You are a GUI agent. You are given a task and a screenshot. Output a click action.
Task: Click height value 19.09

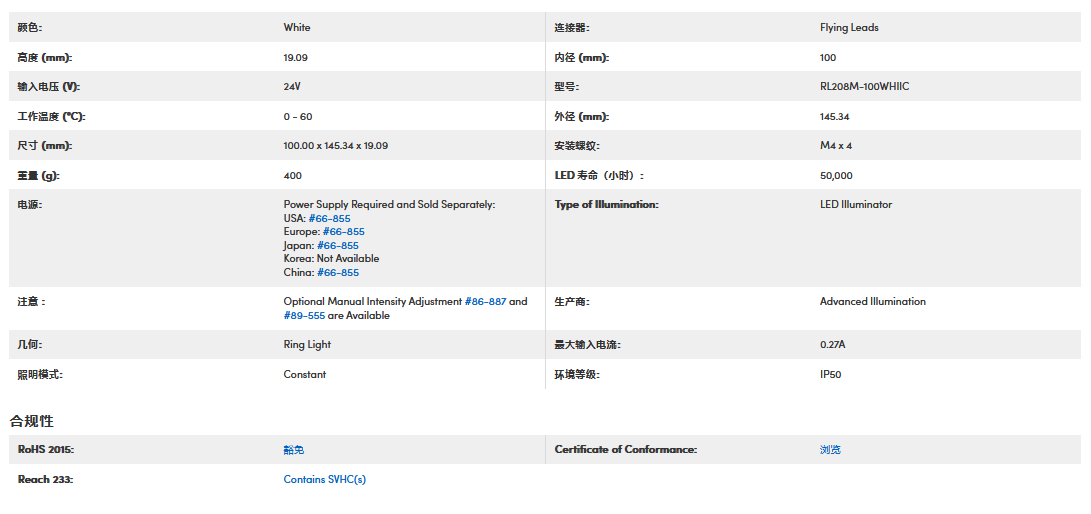point(296,58)
